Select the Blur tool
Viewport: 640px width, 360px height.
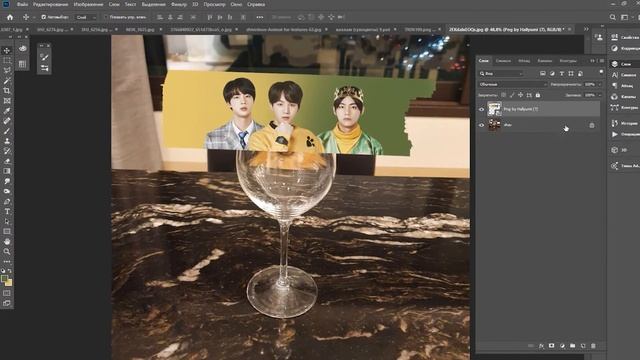(x=7, y=181)
